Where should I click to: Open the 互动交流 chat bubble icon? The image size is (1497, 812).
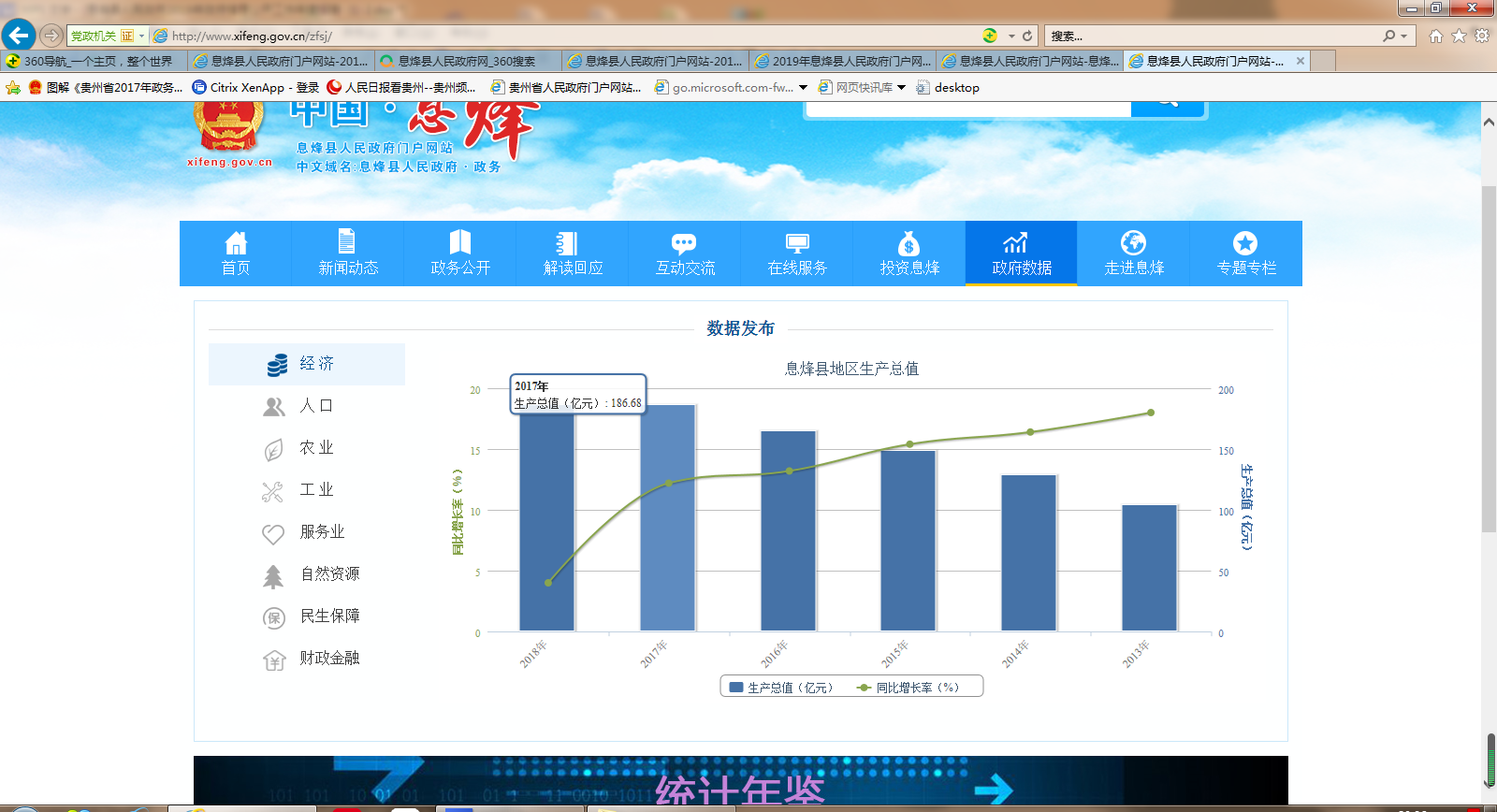tap(684, 253)
